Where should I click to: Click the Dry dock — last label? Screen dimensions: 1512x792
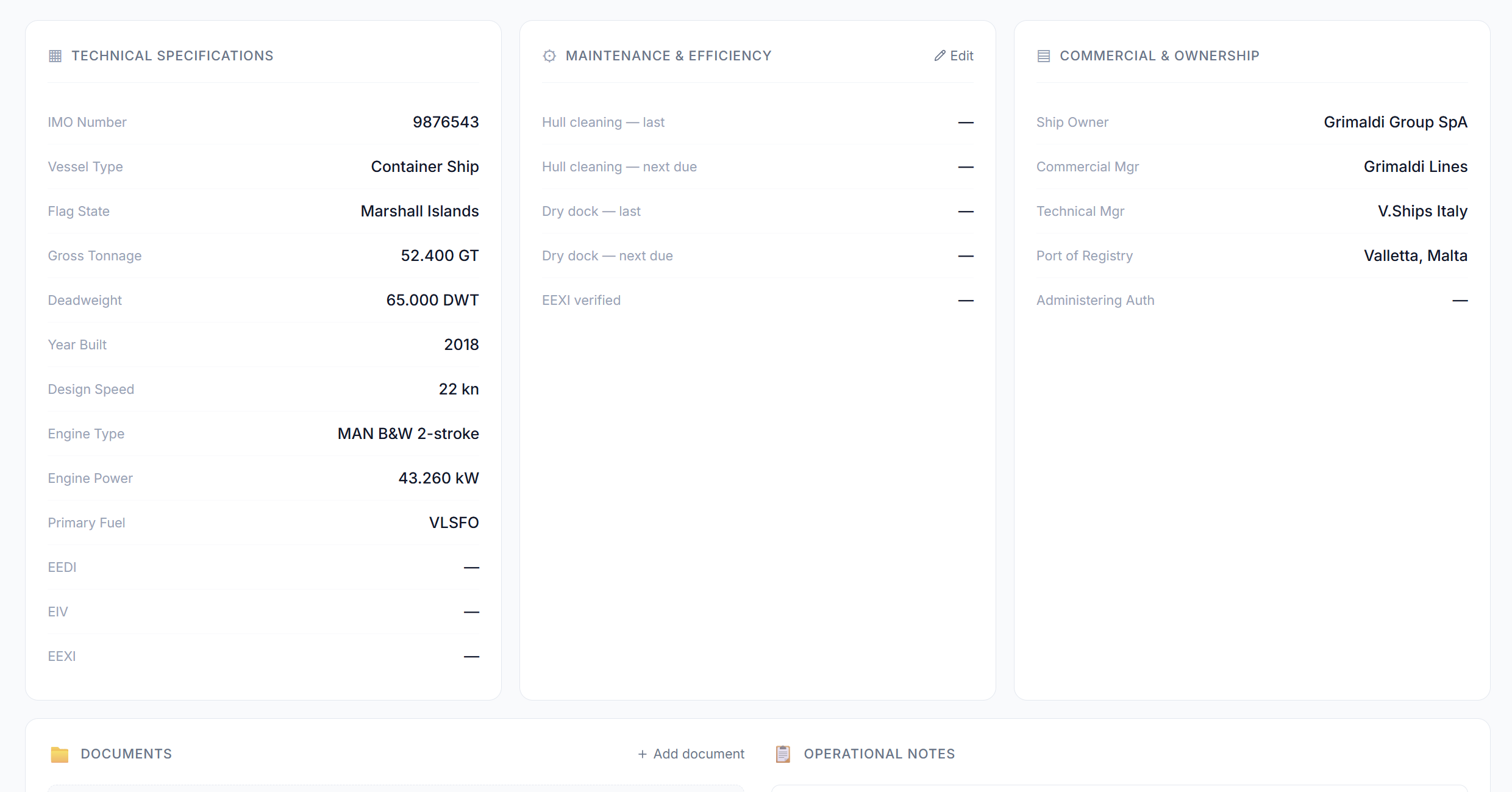(591, 211)
